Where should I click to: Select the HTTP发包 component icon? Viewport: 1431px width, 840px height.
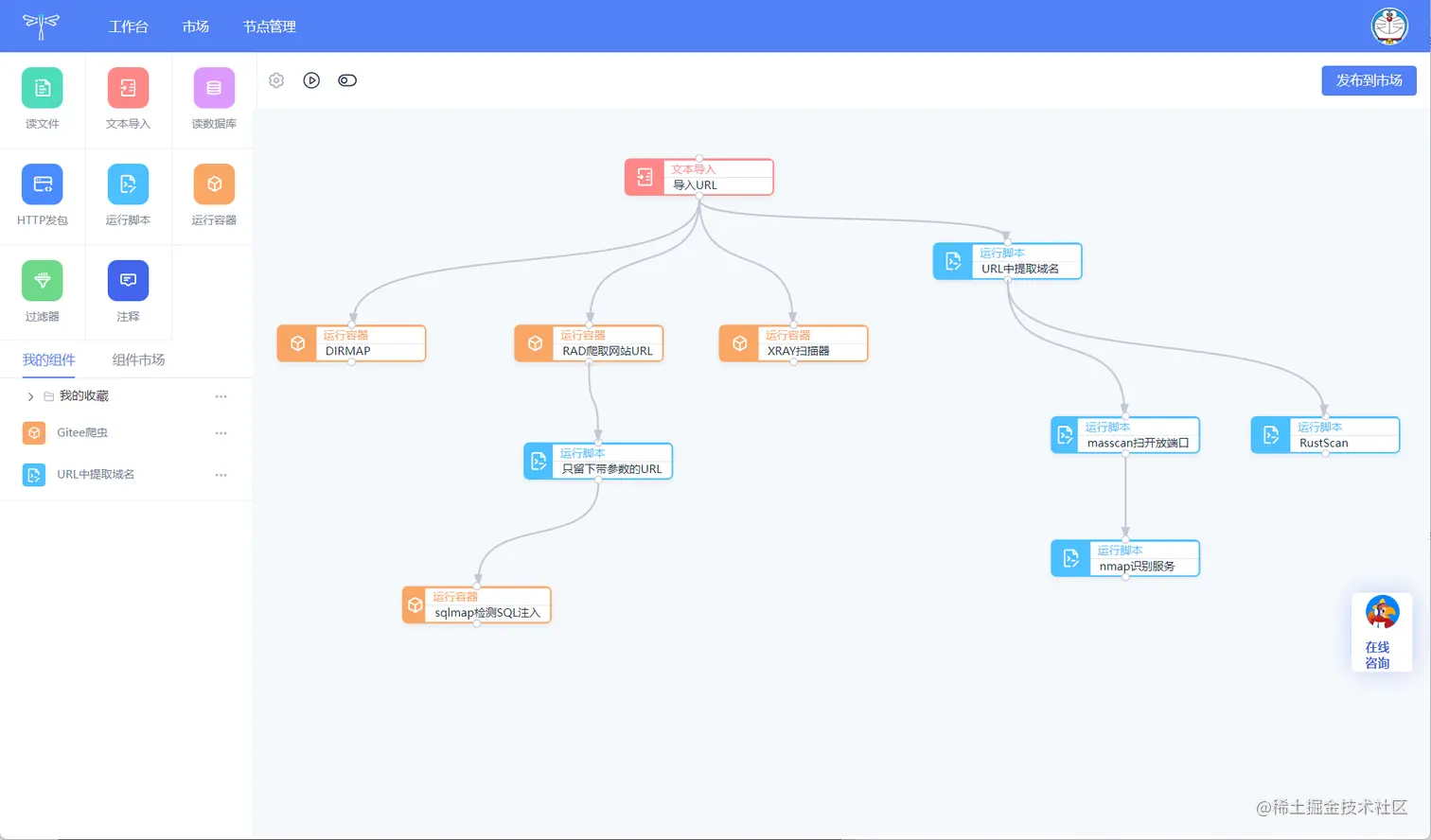coord(43,184)
